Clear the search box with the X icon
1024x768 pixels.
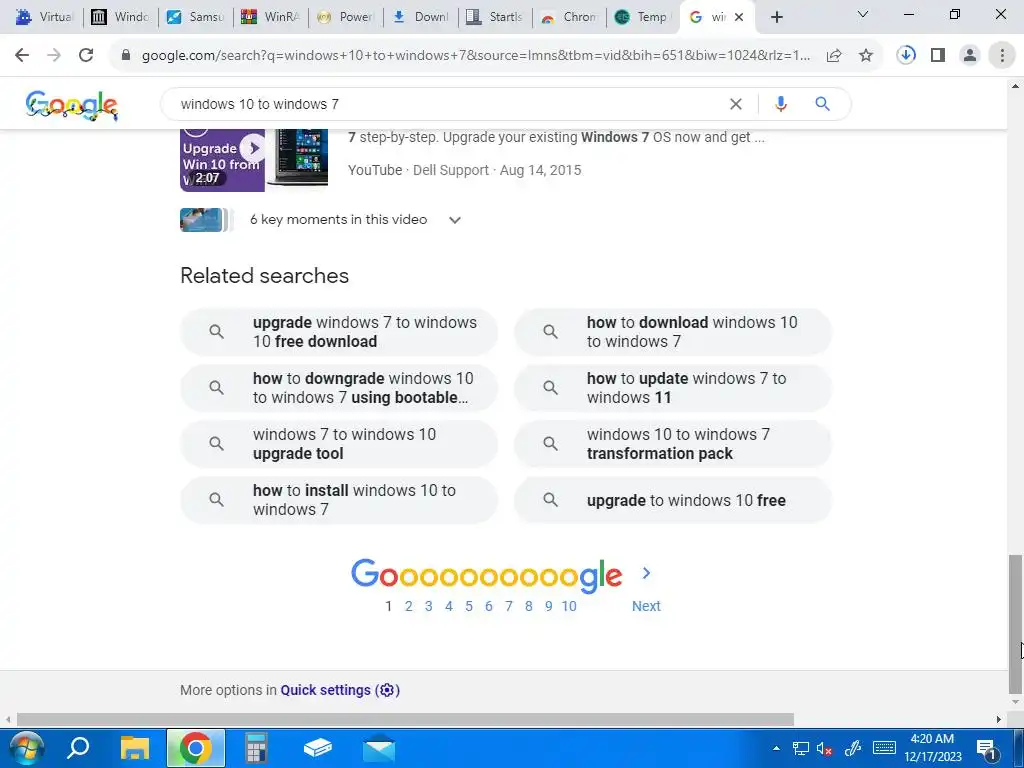click(x=735, y=104)
